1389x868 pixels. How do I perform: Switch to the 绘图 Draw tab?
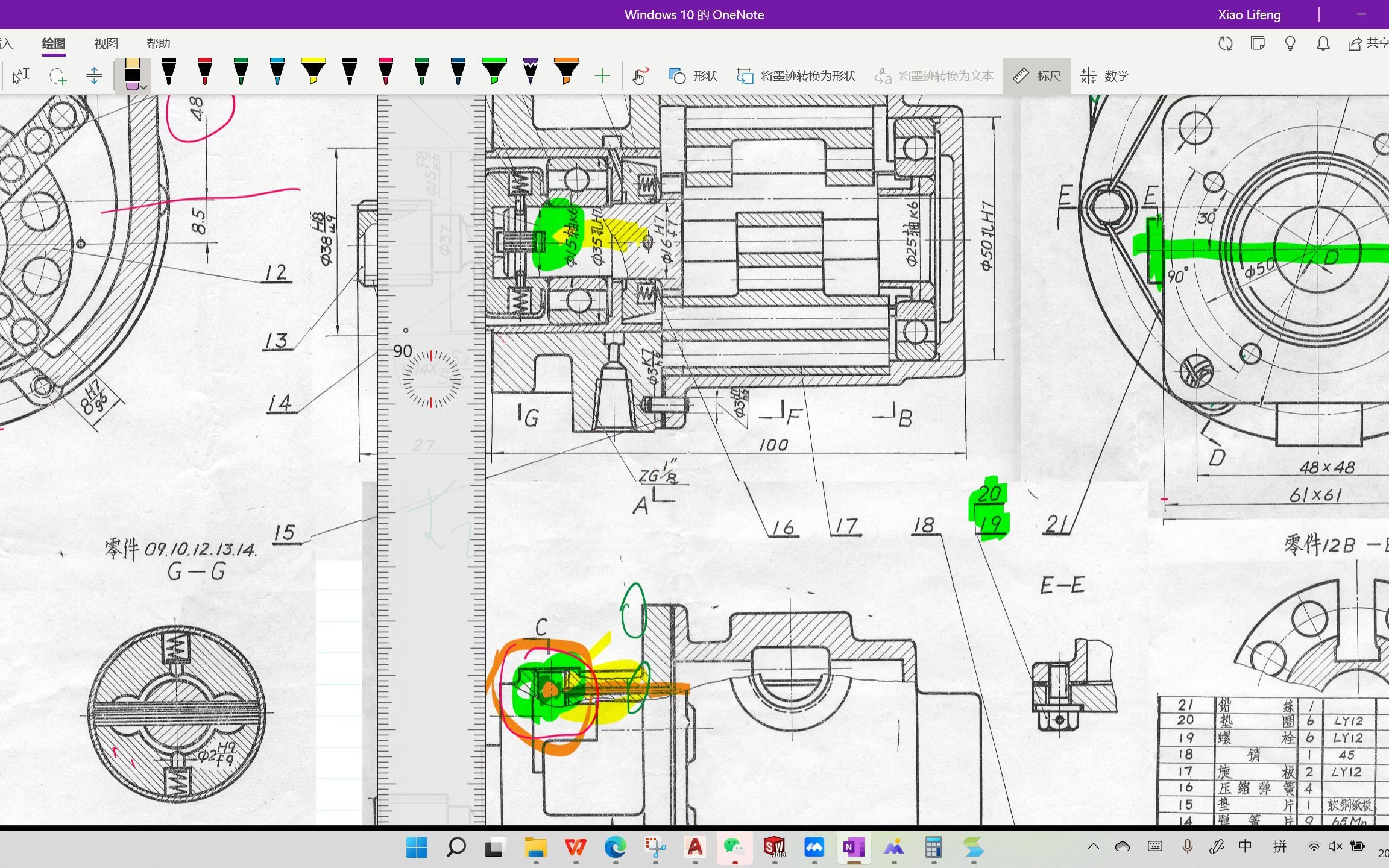click(x=54, y=43)
